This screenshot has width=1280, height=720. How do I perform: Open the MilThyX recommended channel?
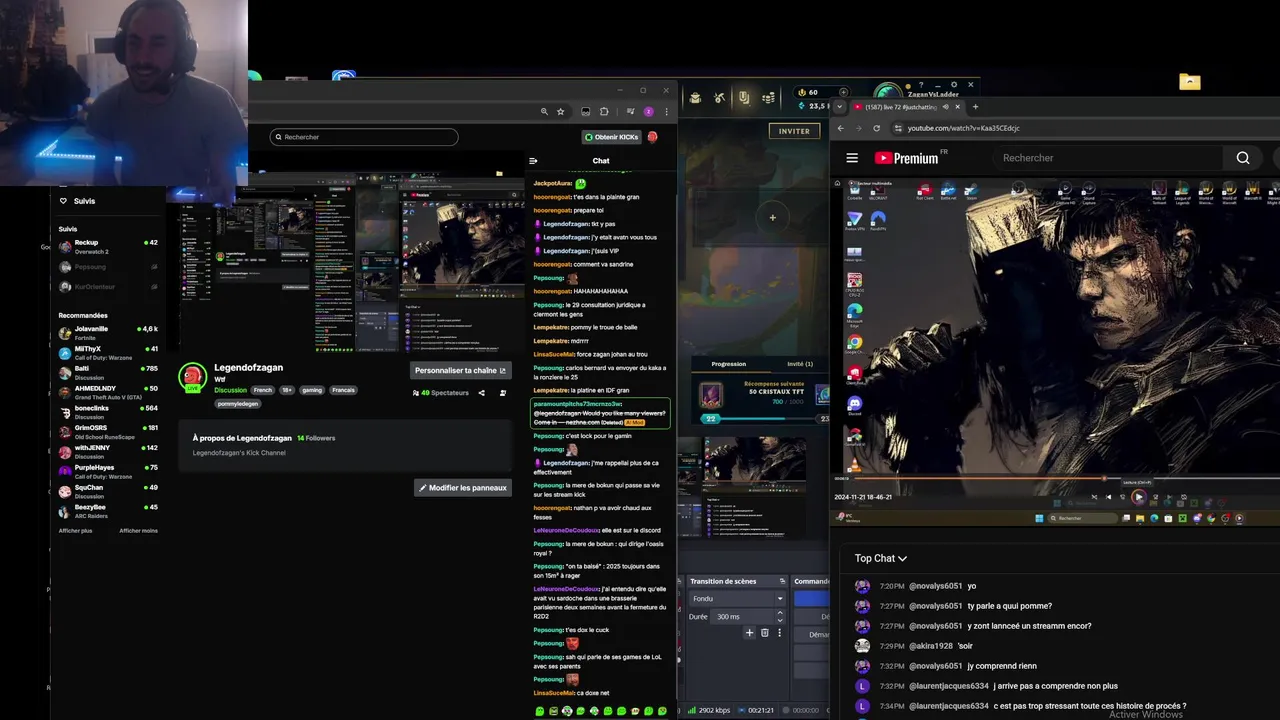108,352
